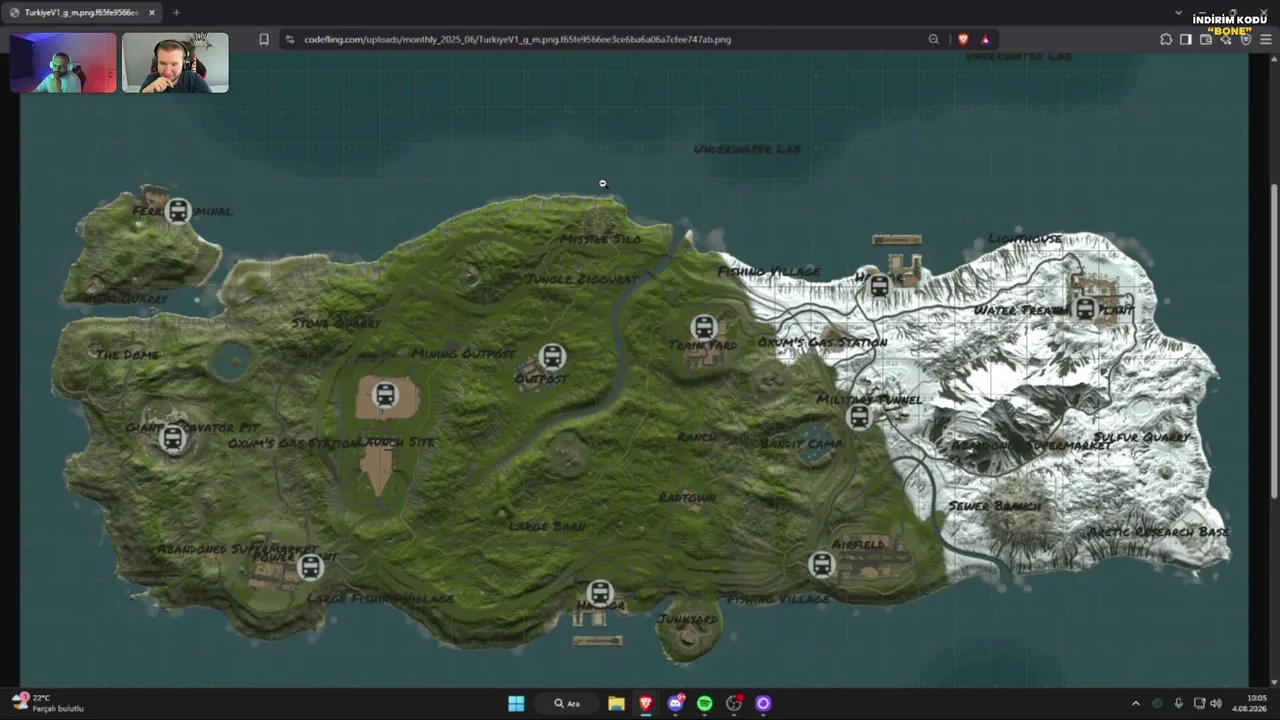Open Spotify from the taskbar
The width and height of the screenshot is (1280, 720).
tap(705, 703)
